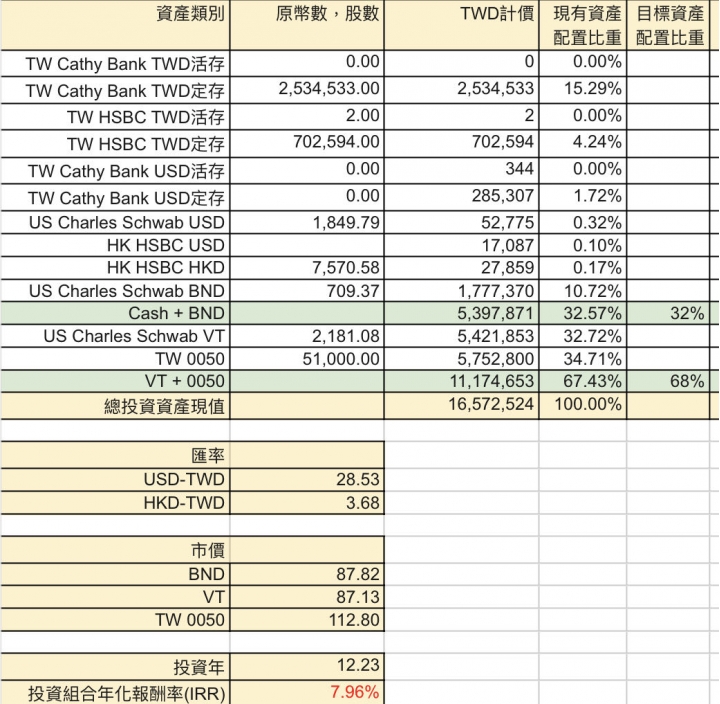Select cell with value 51,000.00

(x=307, y=359)
